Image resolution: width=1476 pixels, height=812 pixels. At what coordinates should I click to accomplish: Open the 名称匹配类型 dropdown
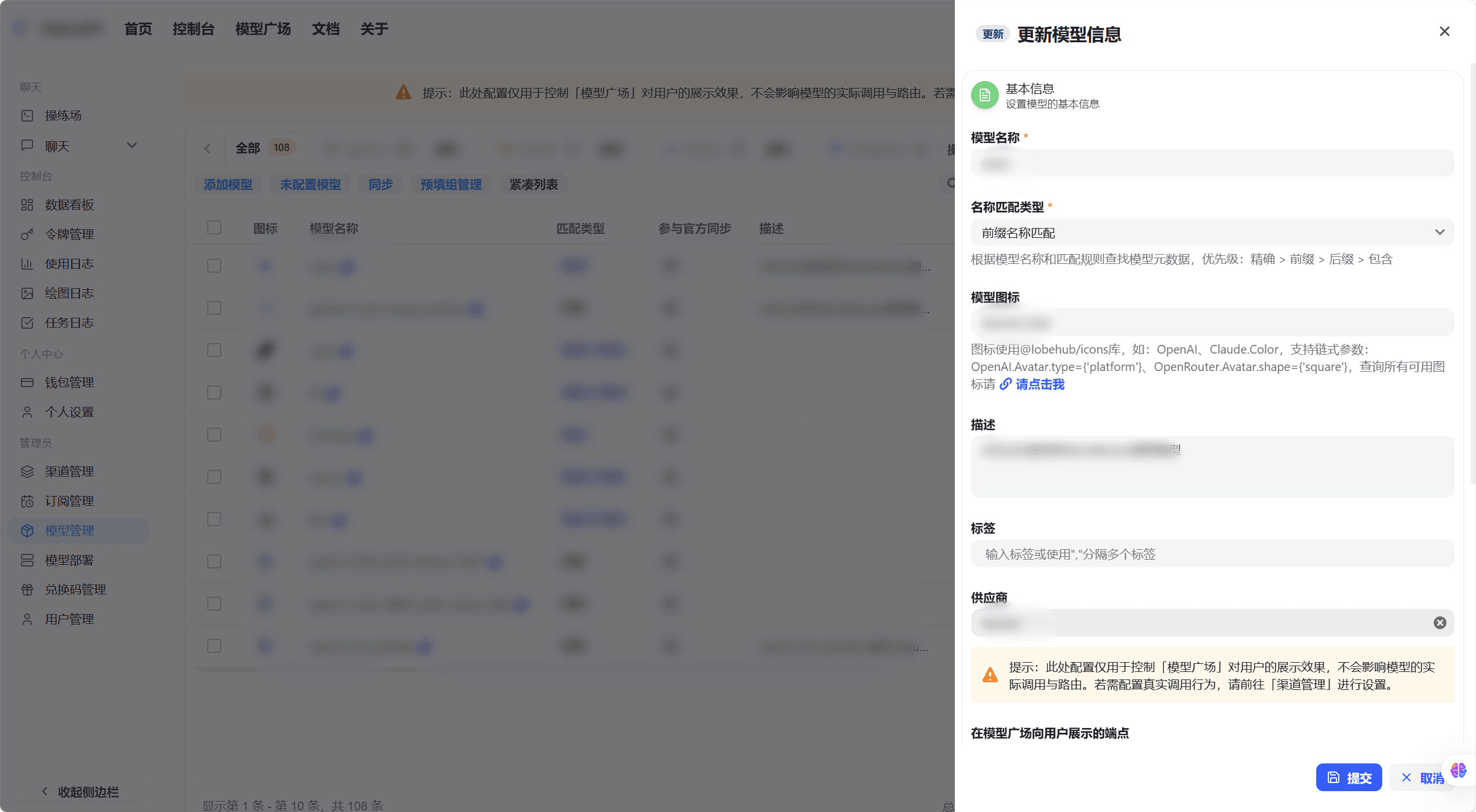coord(1211,232)
